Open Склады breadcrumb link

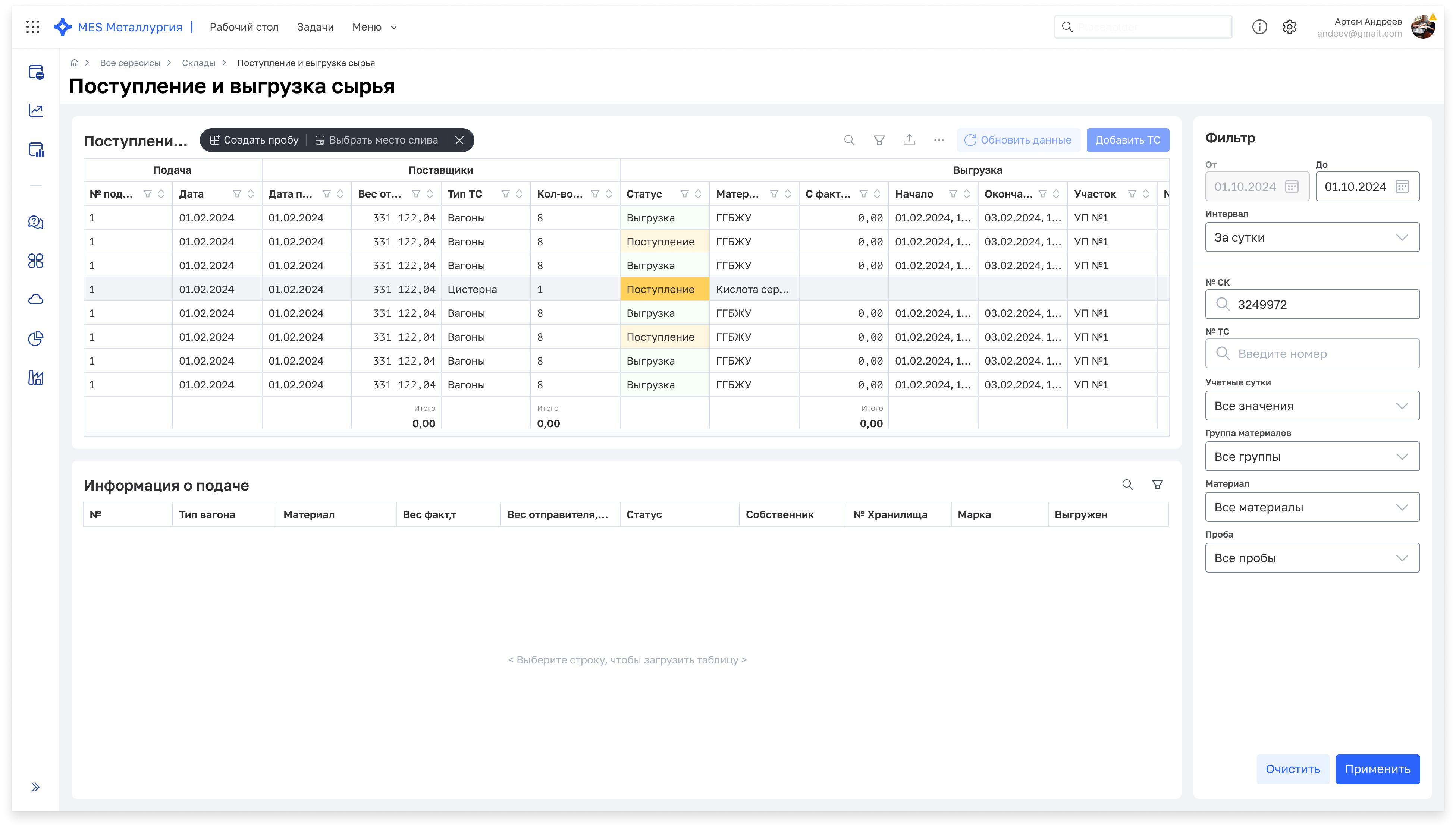click(x=198, y=63)
